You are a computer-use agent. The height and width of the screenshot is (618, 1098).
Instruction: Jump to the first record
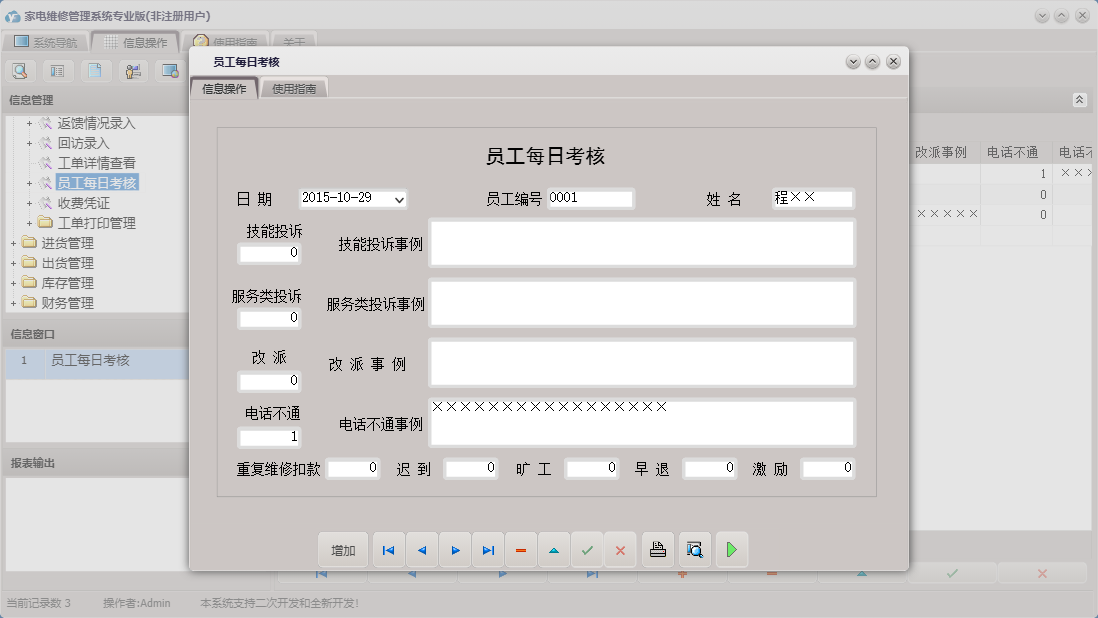pos(388,549)
